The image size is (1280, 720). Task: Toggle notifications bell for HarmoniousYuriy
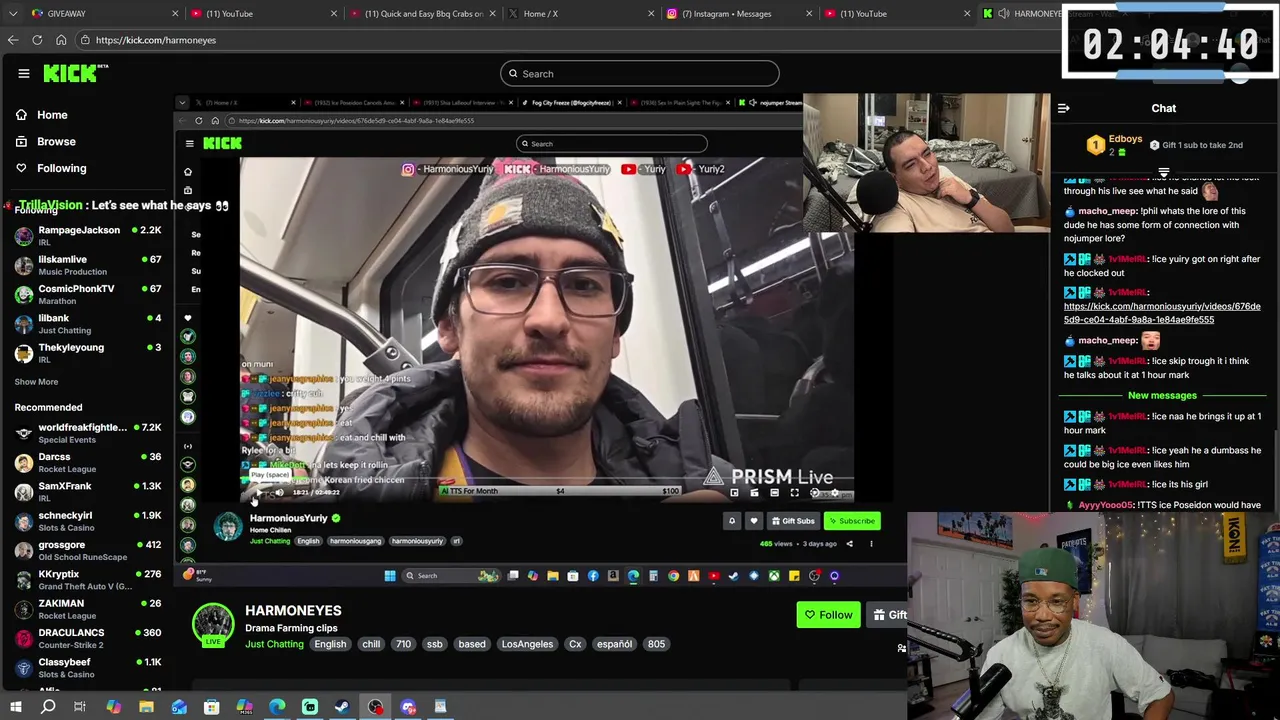point(732,521)
